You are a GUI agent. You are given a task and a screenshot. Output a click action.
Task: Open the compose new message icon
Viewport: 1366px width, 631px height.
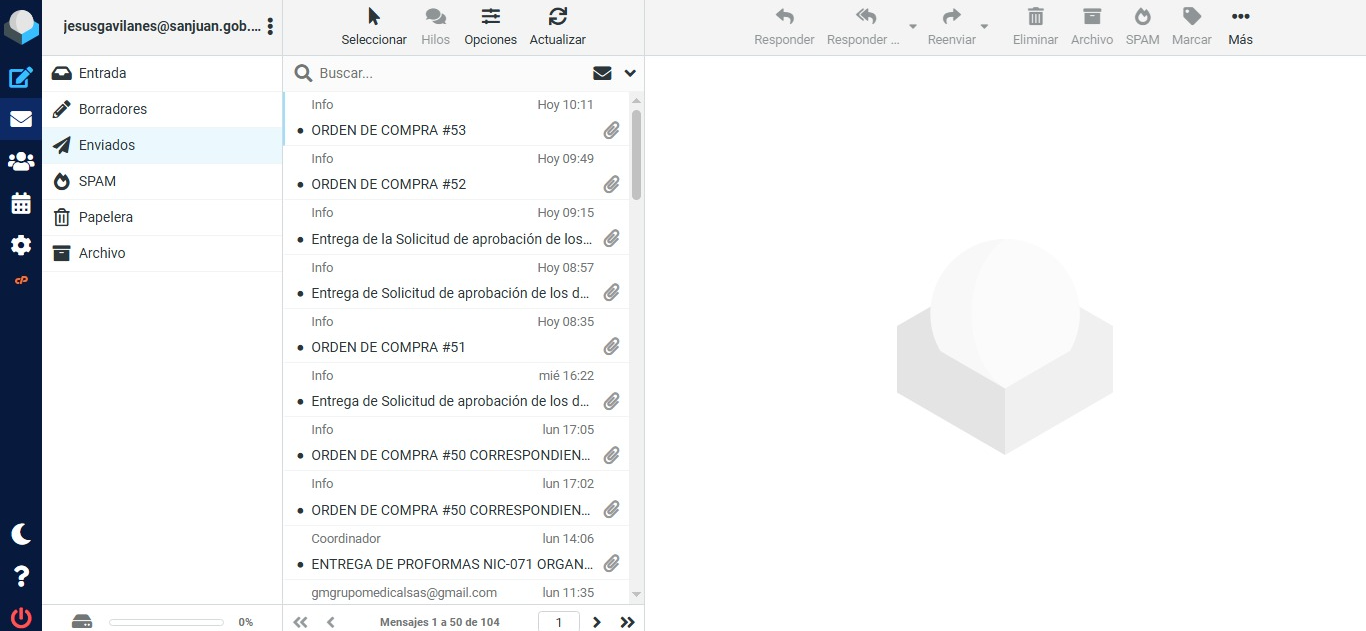(21, 78)
